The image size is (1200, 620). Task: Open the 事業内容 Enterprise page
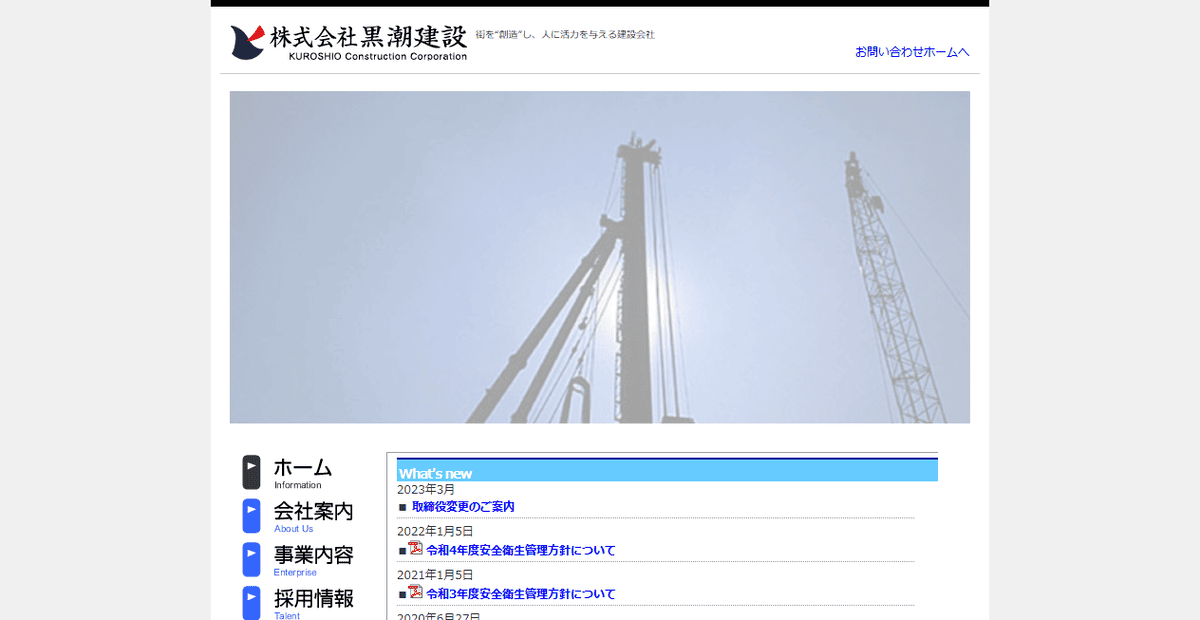click(313, 554)
